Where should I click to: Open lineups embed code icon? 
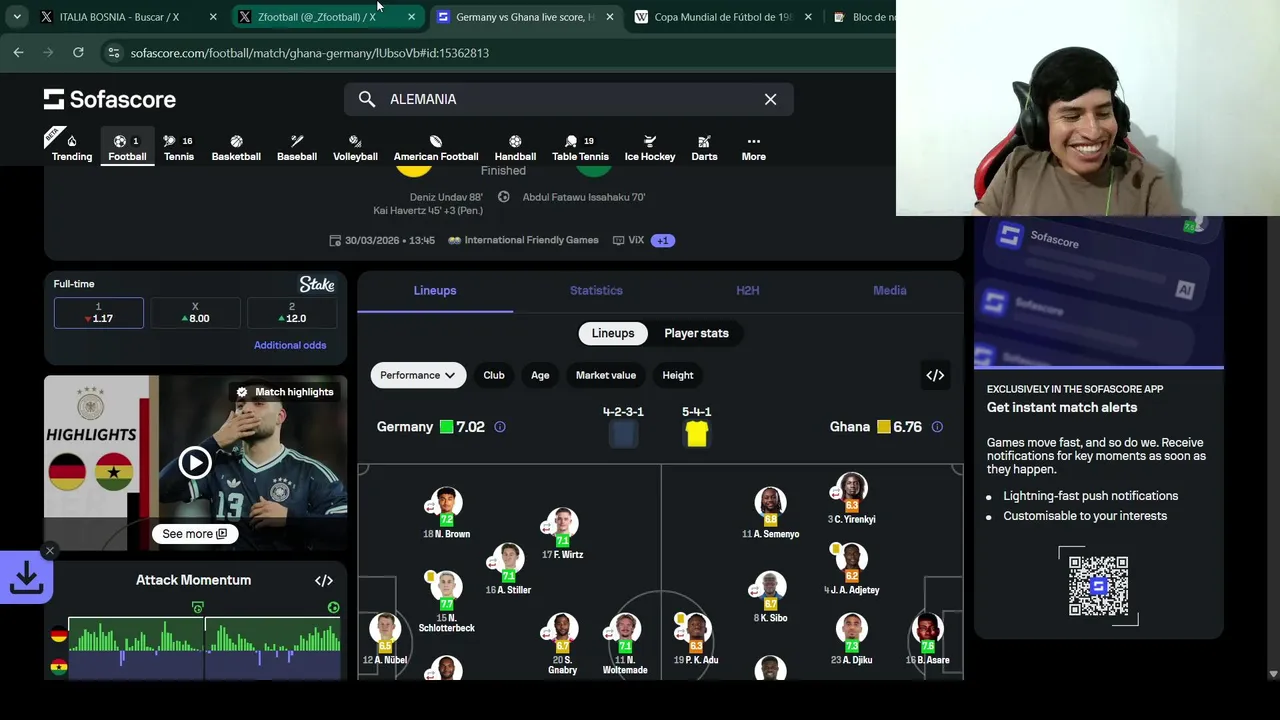[935, 375]
